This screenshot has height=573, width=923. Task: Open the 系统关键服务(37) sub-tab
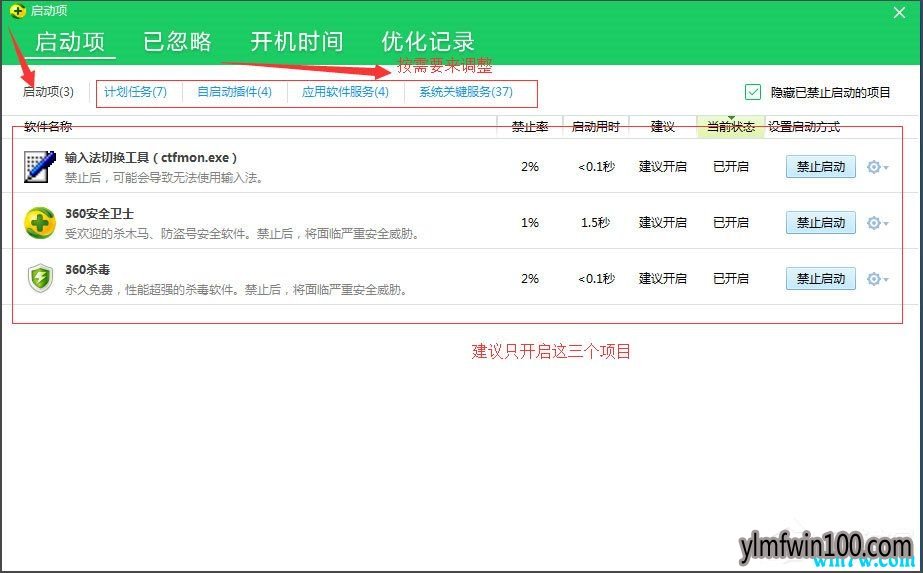tap(465, 92)
